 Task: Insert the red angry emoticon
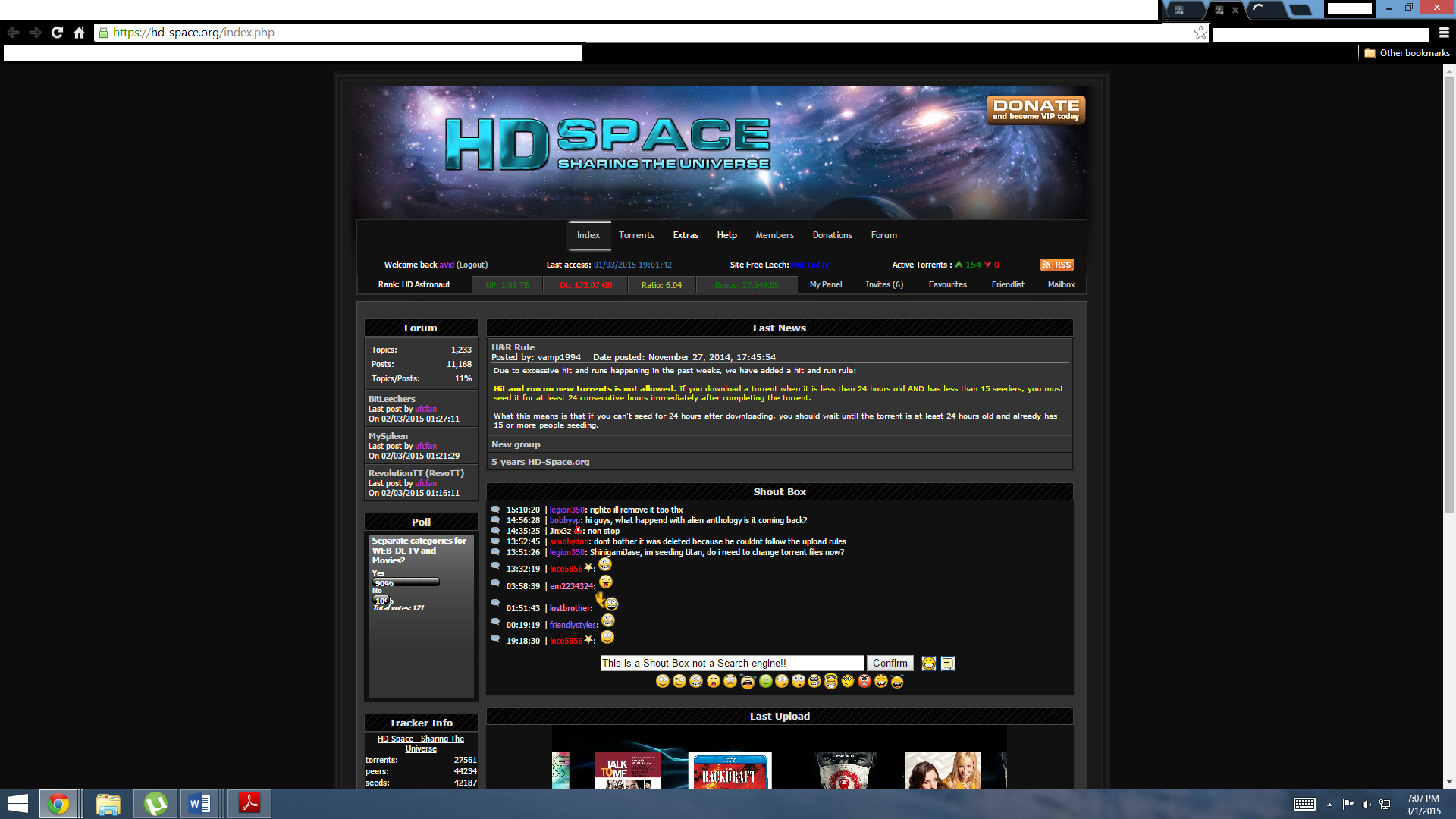(864, 681)
